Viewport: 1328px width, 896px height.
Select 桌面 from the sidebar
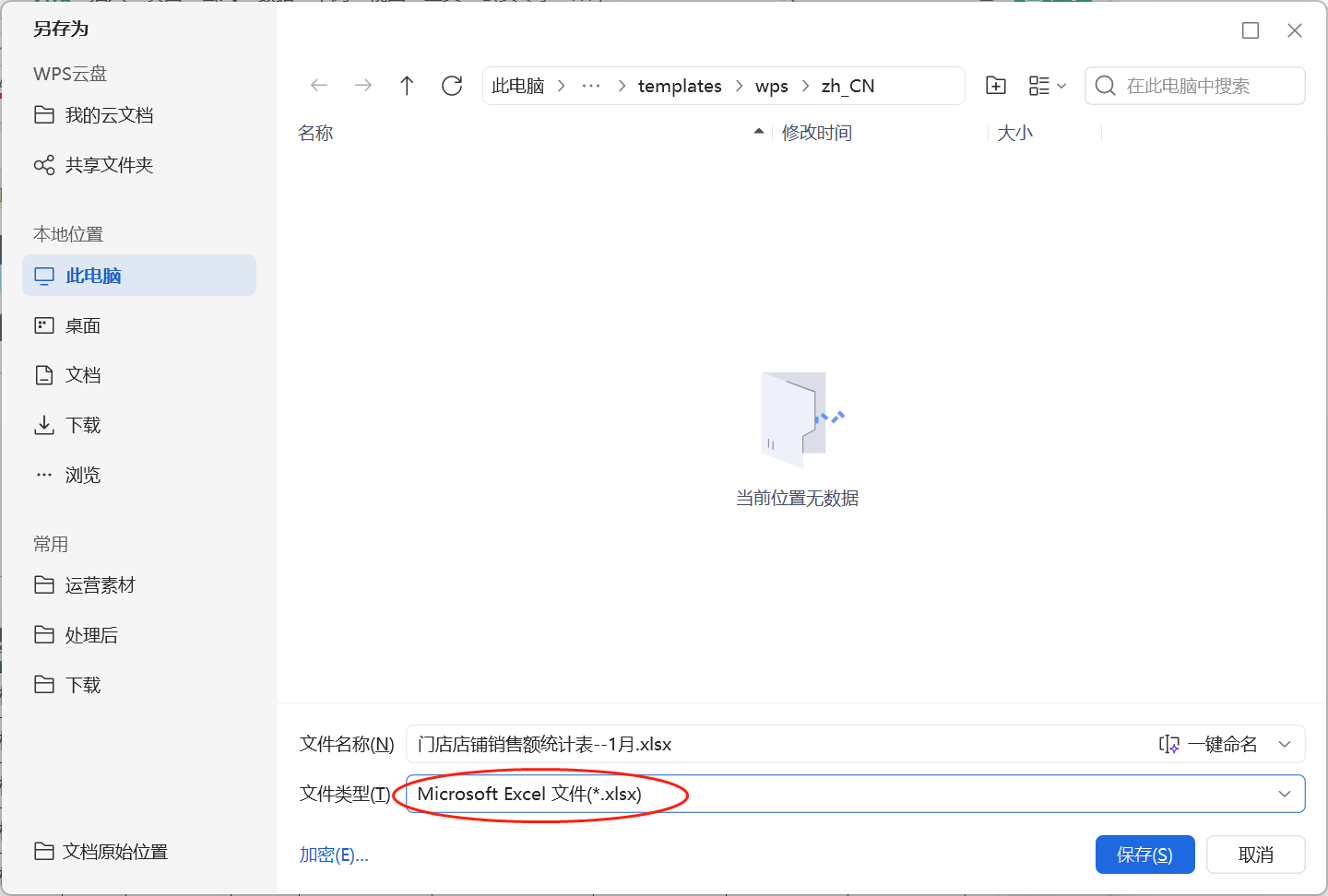[81, 324]
